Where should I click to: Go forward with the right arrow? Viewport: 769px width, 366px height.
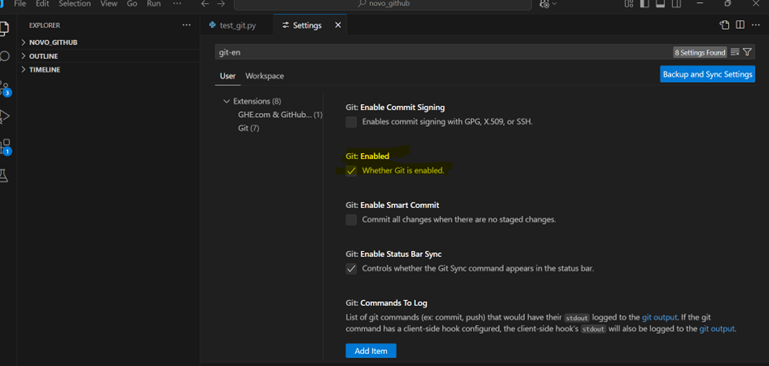pos(221,4)
